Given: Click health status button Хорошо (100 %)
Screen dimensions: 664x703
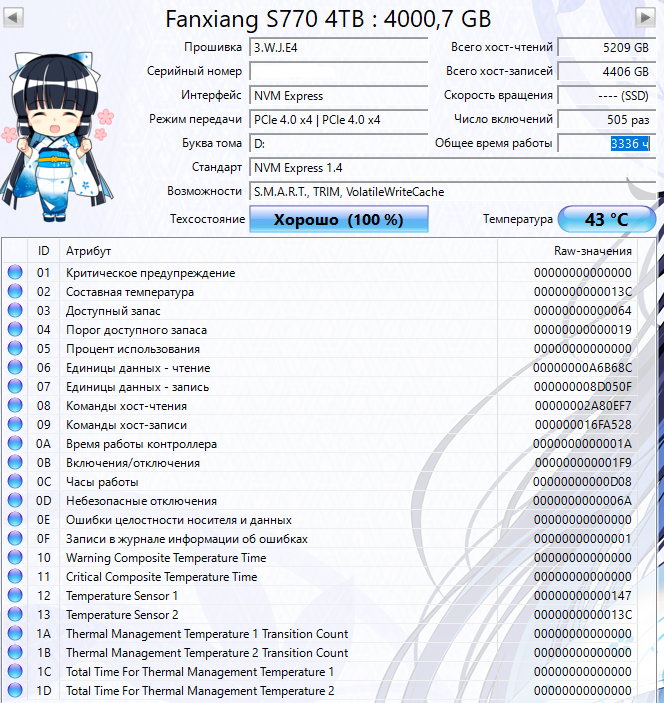Looking at the screenshot, I should (339, 219).
